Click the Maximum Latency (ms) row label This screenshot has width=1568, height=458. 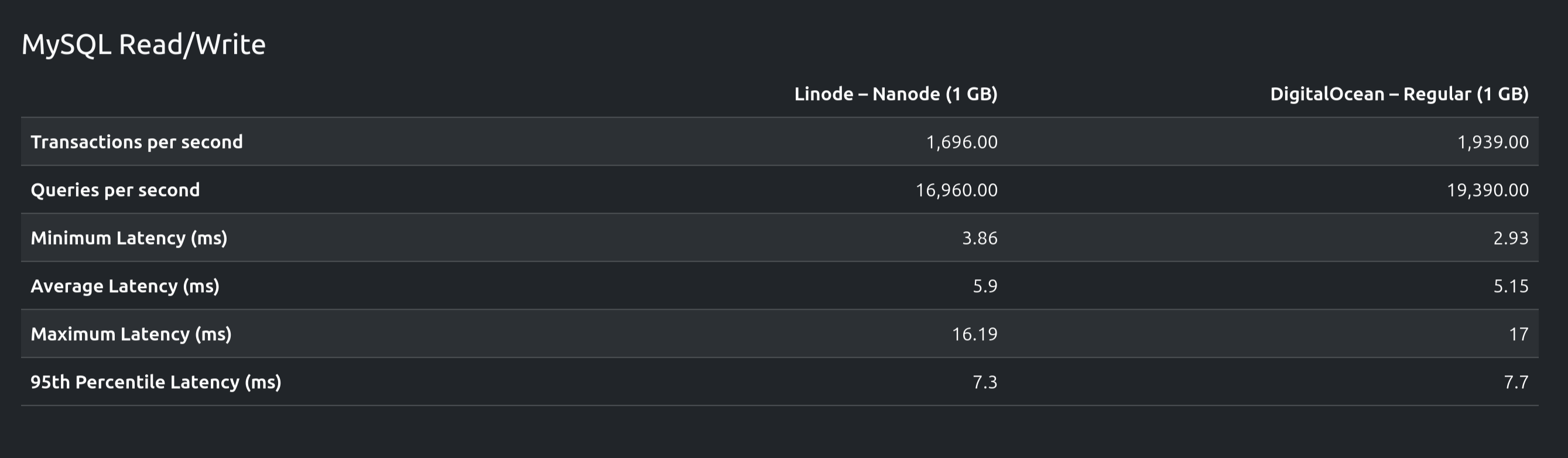[x=131, y=334]
